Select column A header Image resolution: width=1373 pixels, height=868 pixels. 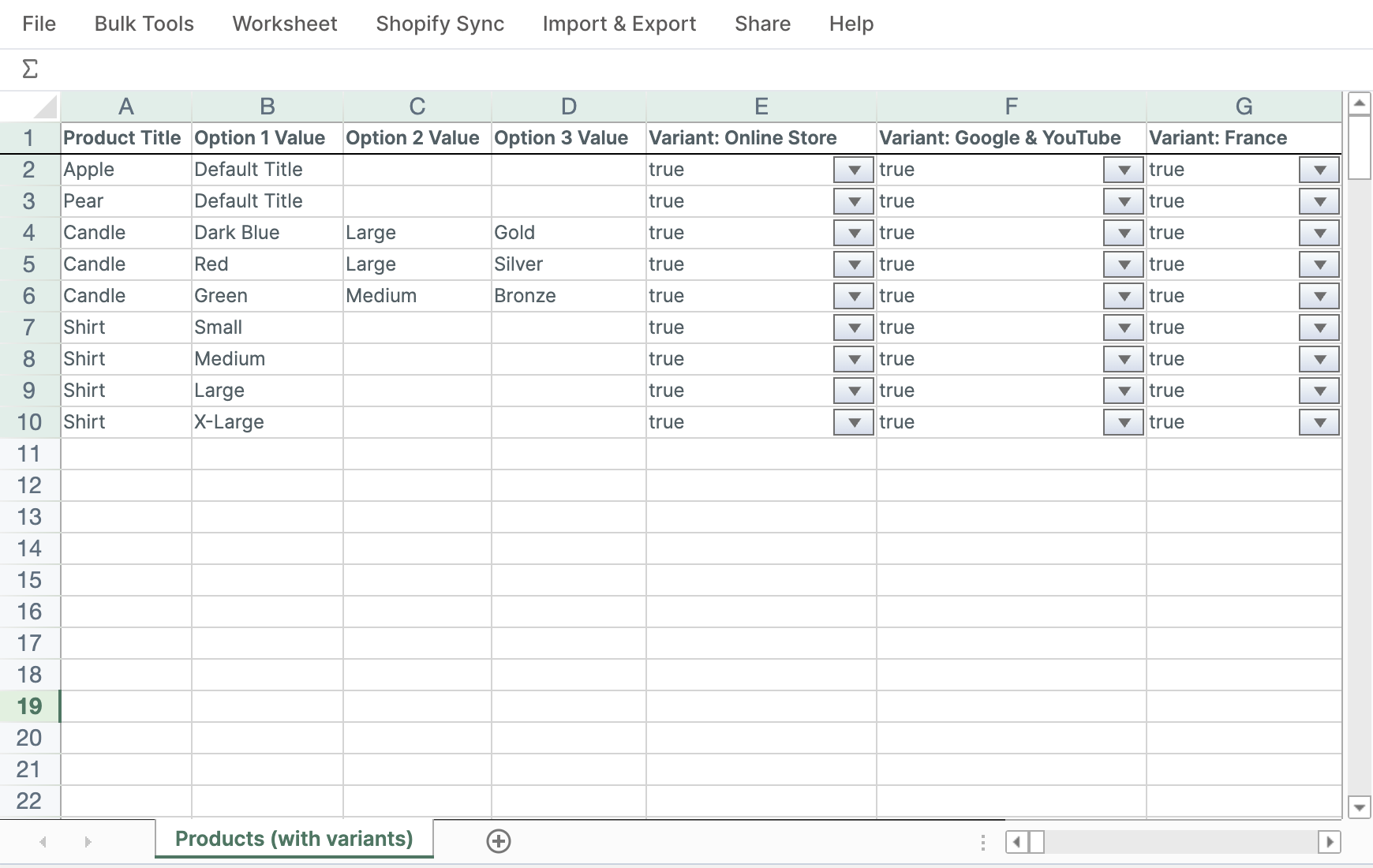(126, 106)
